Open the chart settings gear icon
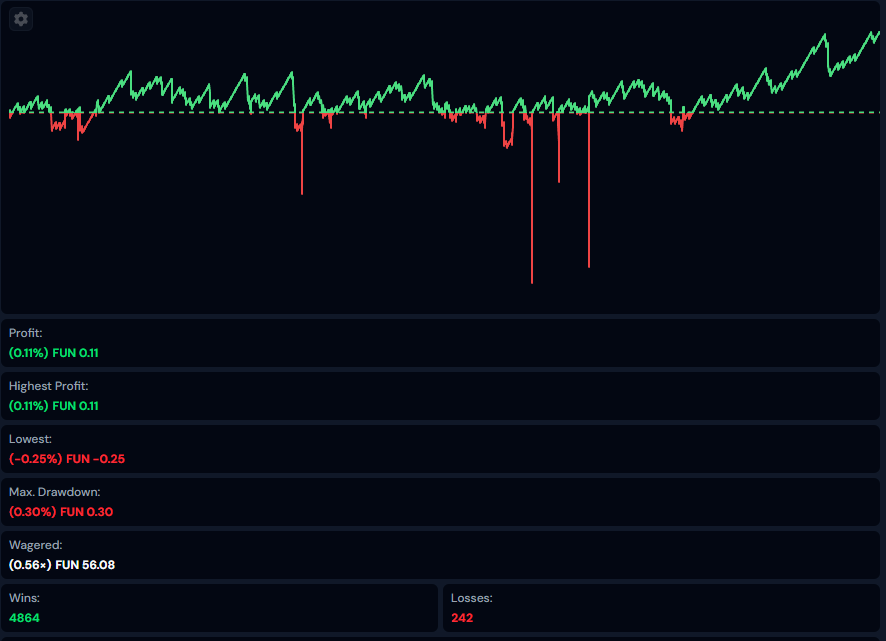 (x=21, y=19)
